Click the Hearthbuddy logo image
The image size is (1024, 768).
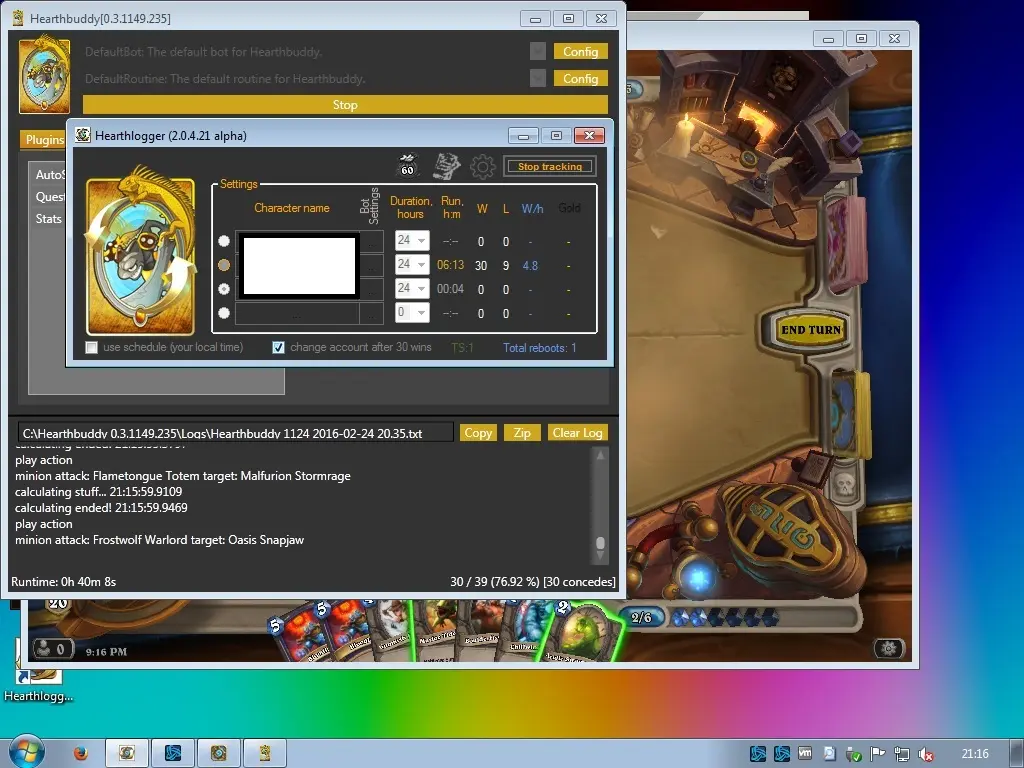44,75
